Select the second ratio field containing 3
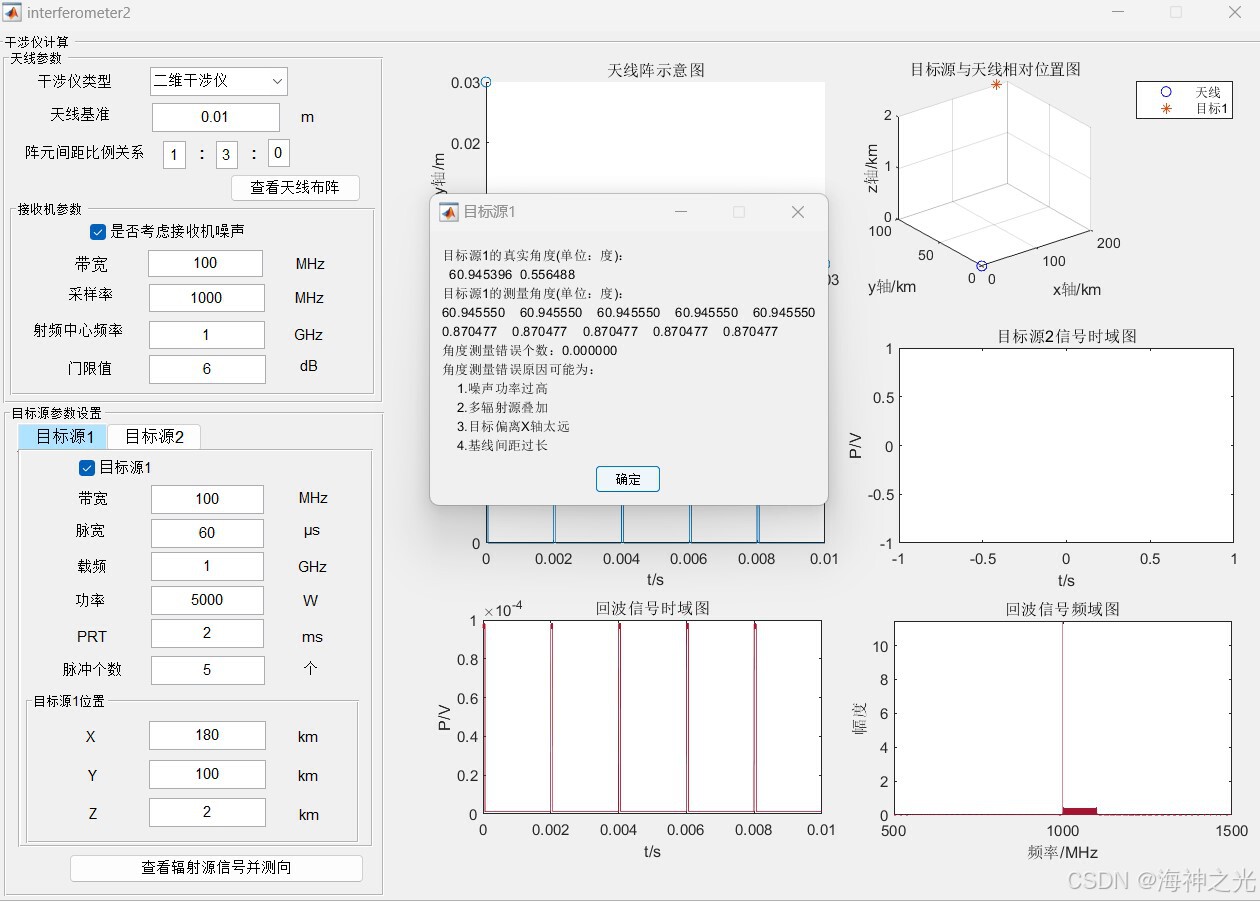Viewport: 1260px width, 902px height. 226,154
